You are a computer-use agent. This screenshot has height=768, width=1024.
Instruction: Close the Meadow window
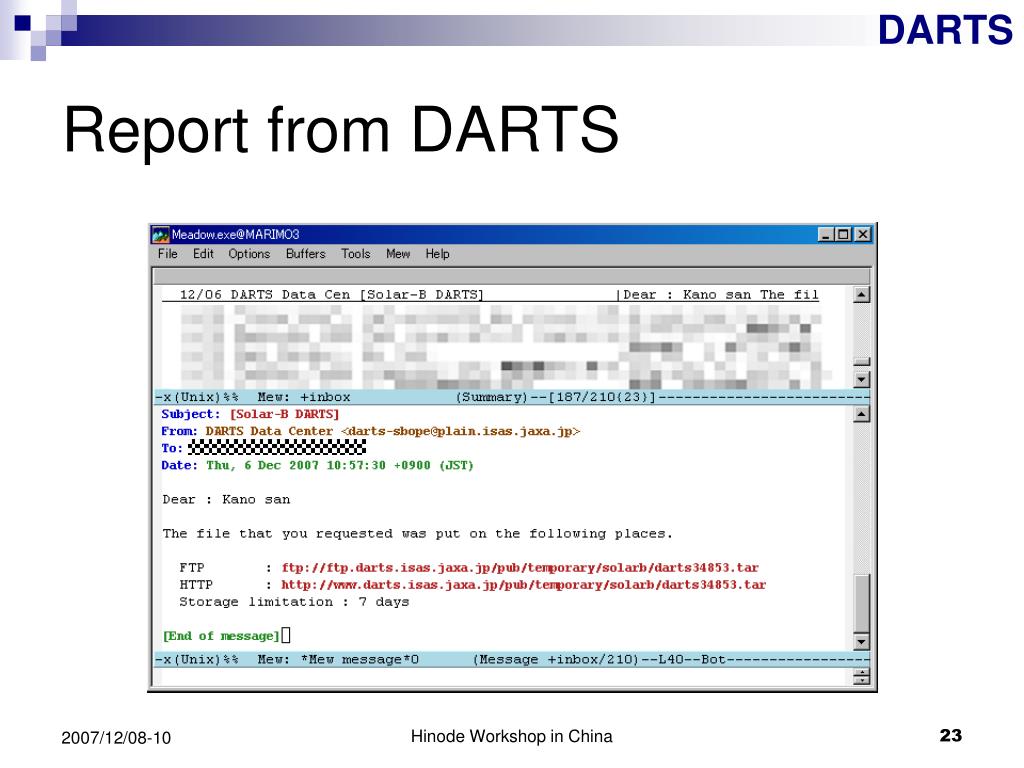[x=863, y=234]
